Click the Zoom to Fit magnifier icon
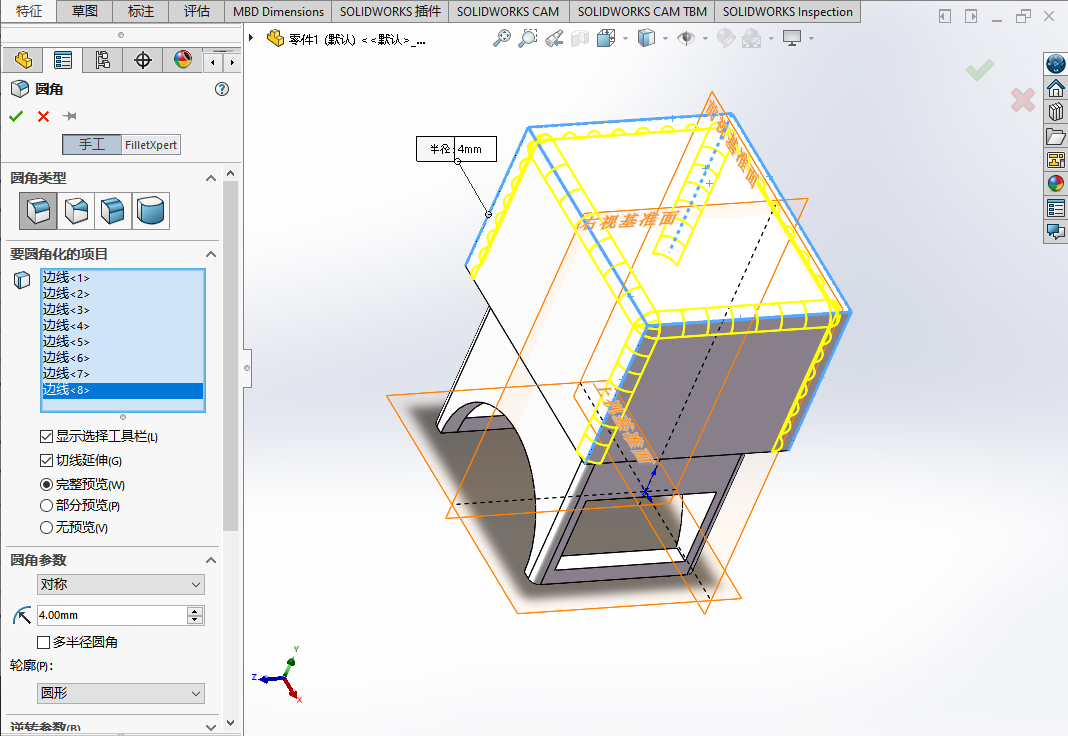Viewport: 1068px width, 736px height. pos(502,38)
